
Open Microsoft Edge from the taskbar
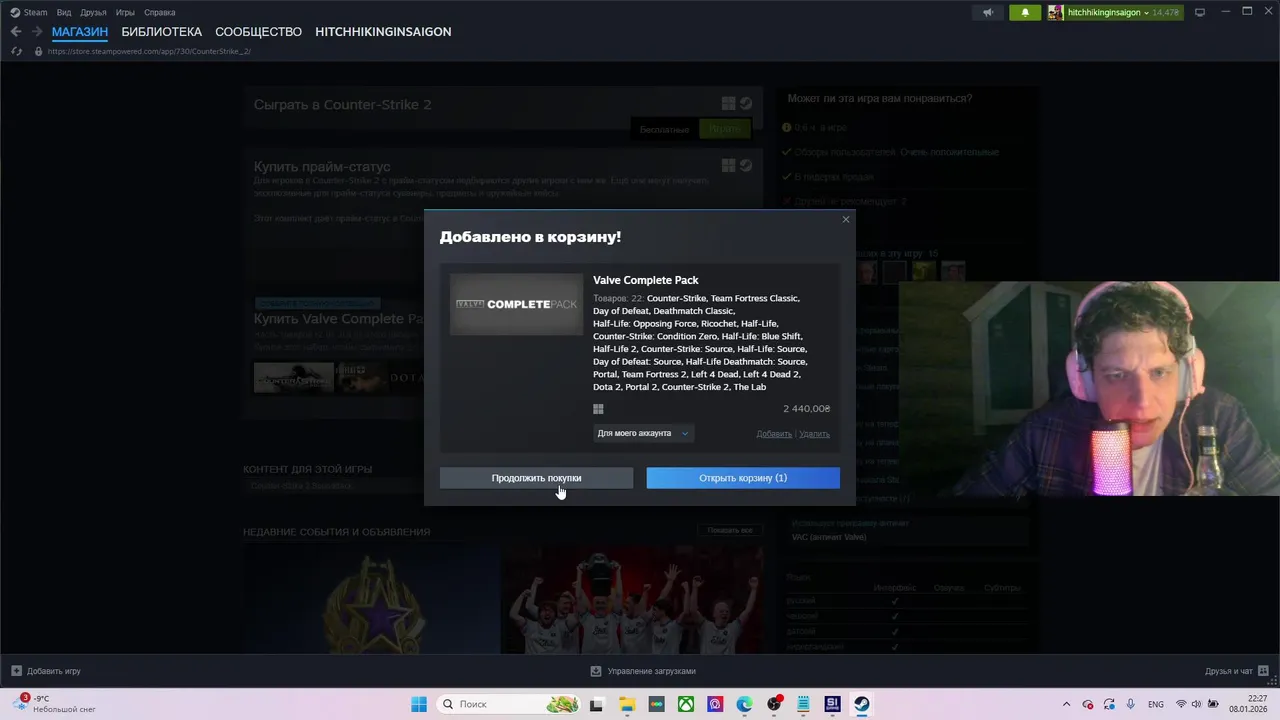(x=744, y=704)
